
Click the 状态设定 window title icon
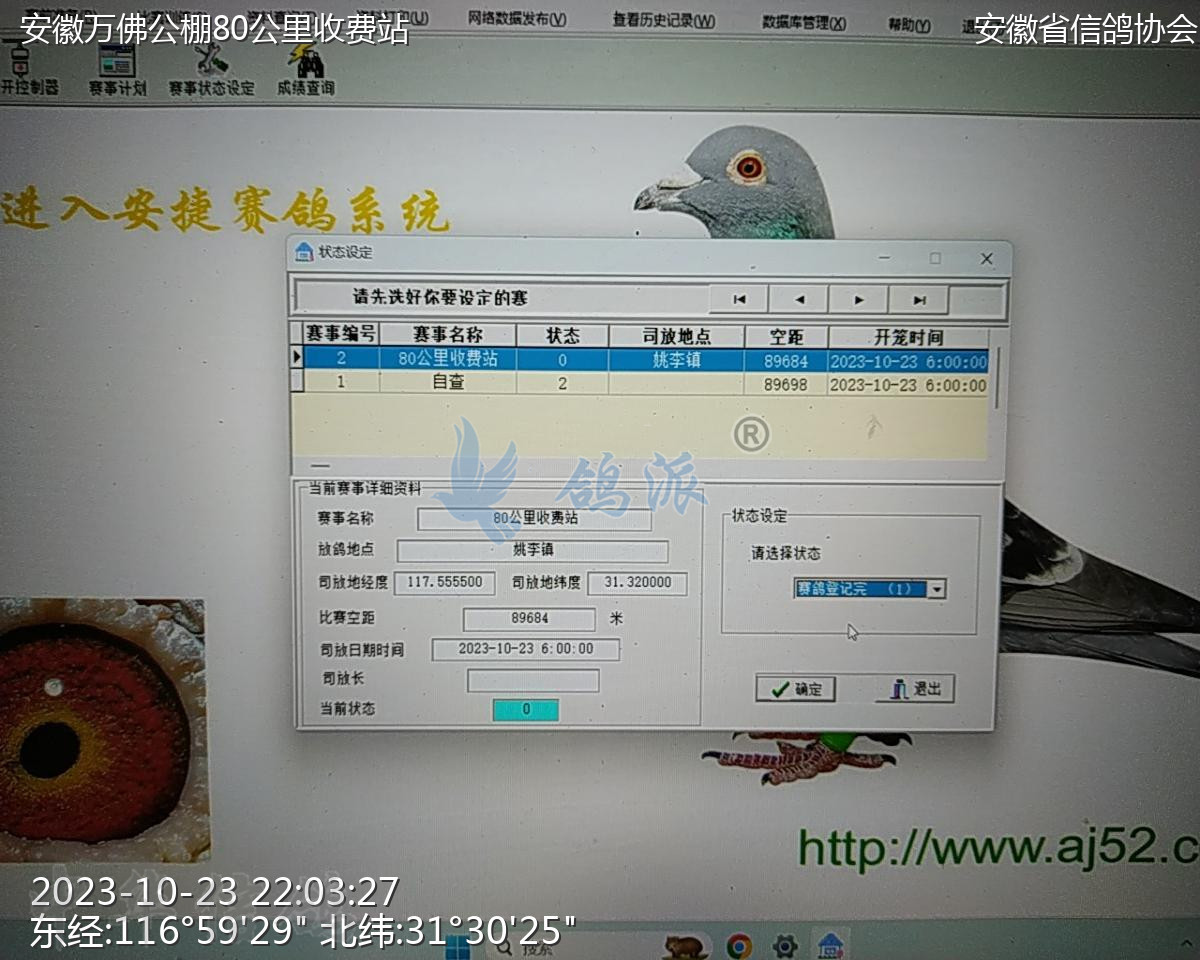pyautogui.click(x=304, y=253)
